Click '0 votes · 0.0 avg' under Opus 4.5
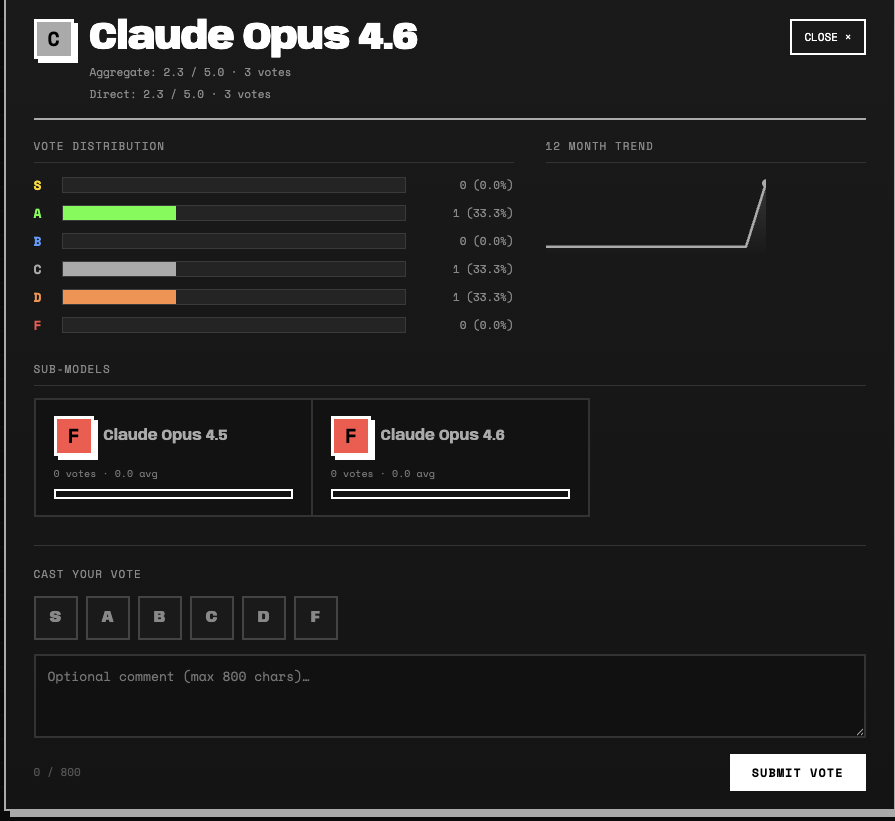This screenshot has height=821, width=895. (106, 474)
